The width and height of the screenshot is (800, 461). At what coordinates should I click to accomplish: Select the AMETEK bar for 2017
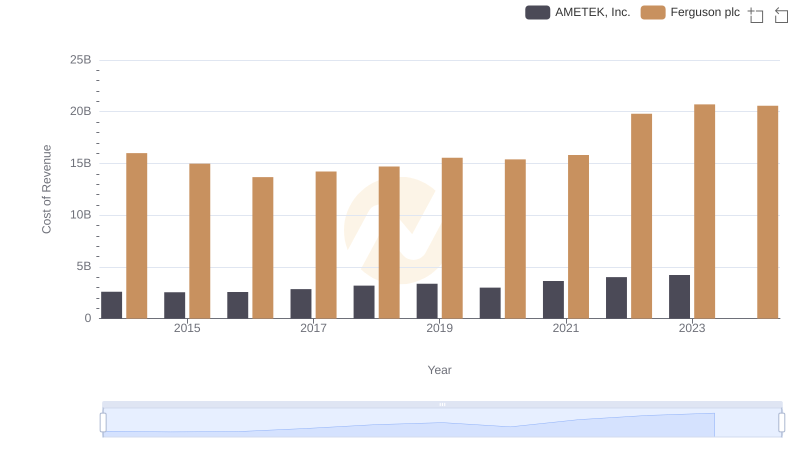301,304
